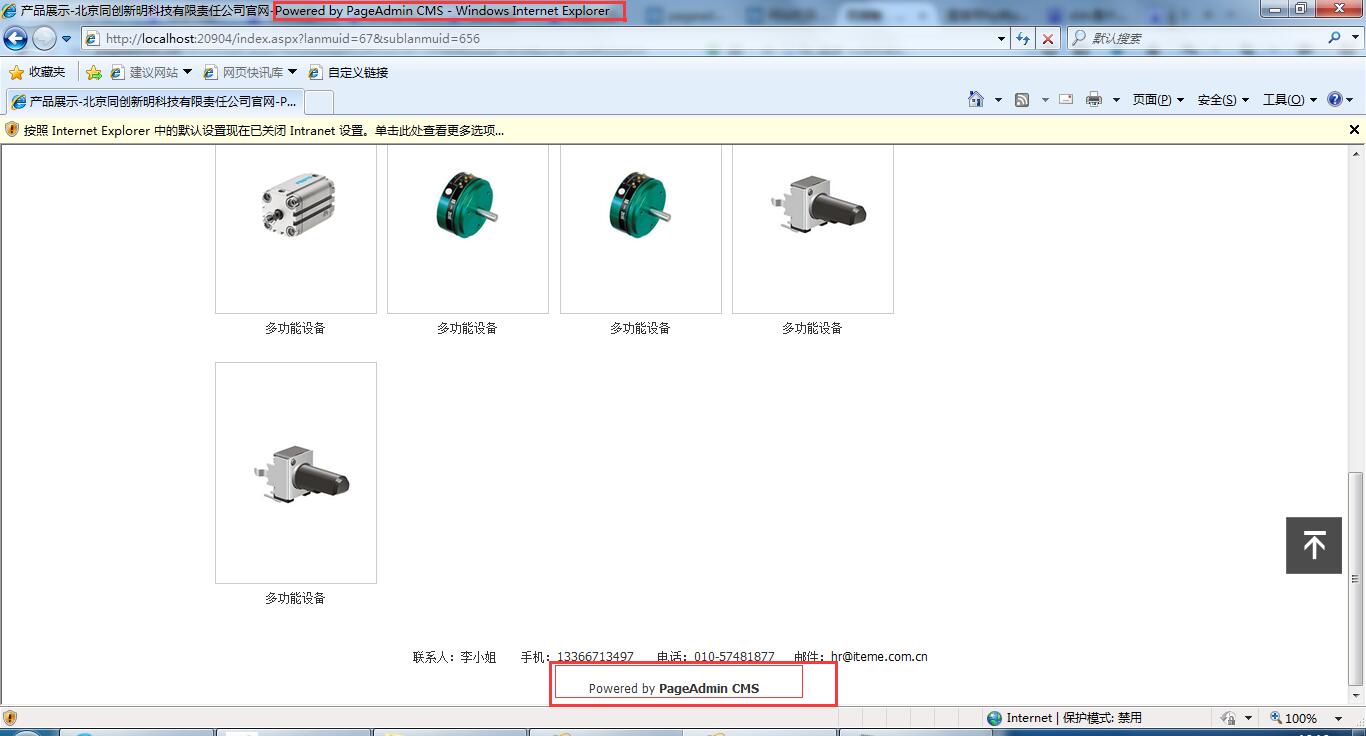Viewport: 1366px width, 736px height.
Task: Expand the 建议网站 dropdown arrow
Action: (x=187, y=72)
